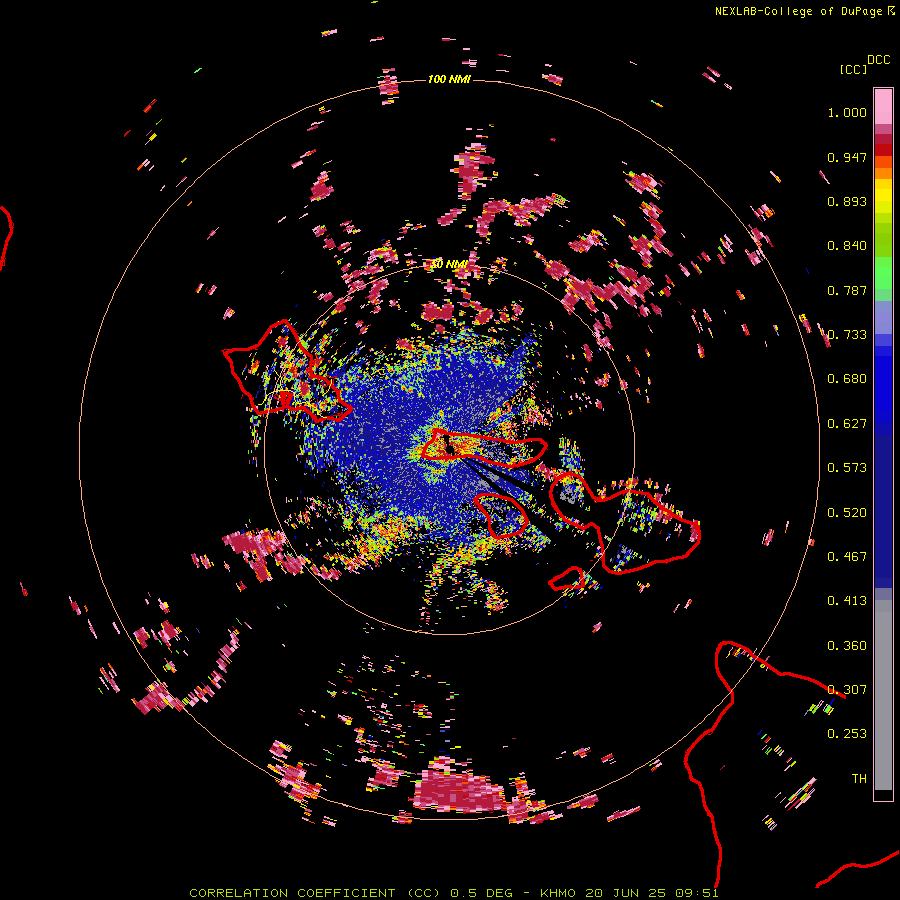Pick the bright green band of the color bar
This screenshot has width=900, height=900.
[883, 273]
